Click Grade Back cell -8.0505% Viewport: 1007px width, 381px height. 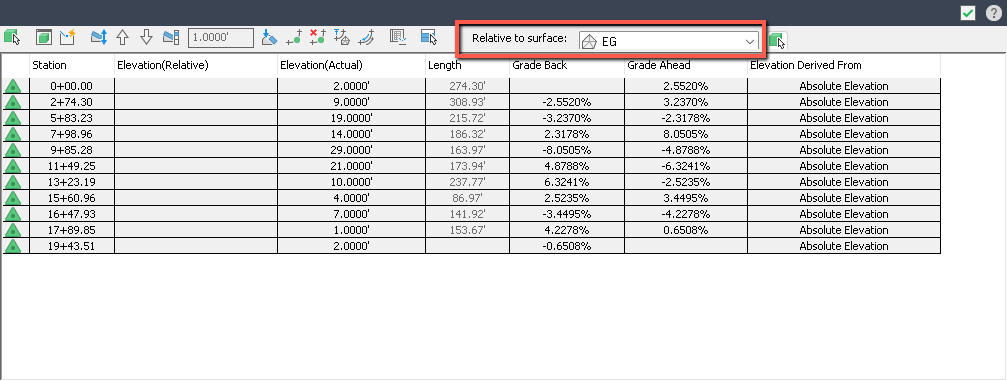click(567, 150)
